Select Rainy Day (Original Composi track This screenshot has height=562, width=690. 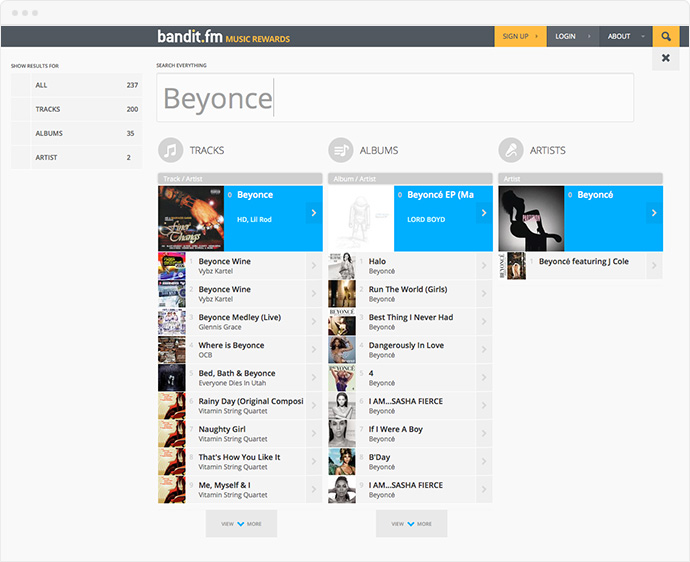point(240,406)
